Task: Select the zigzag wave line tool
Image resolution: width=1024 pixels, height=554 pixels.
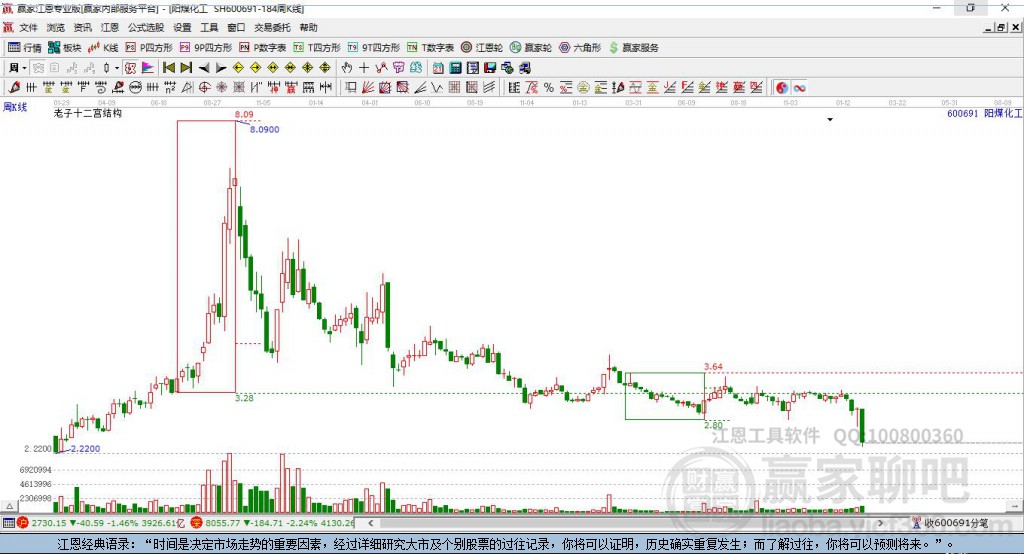Action: pyautogui.click(x=436, y=88)
